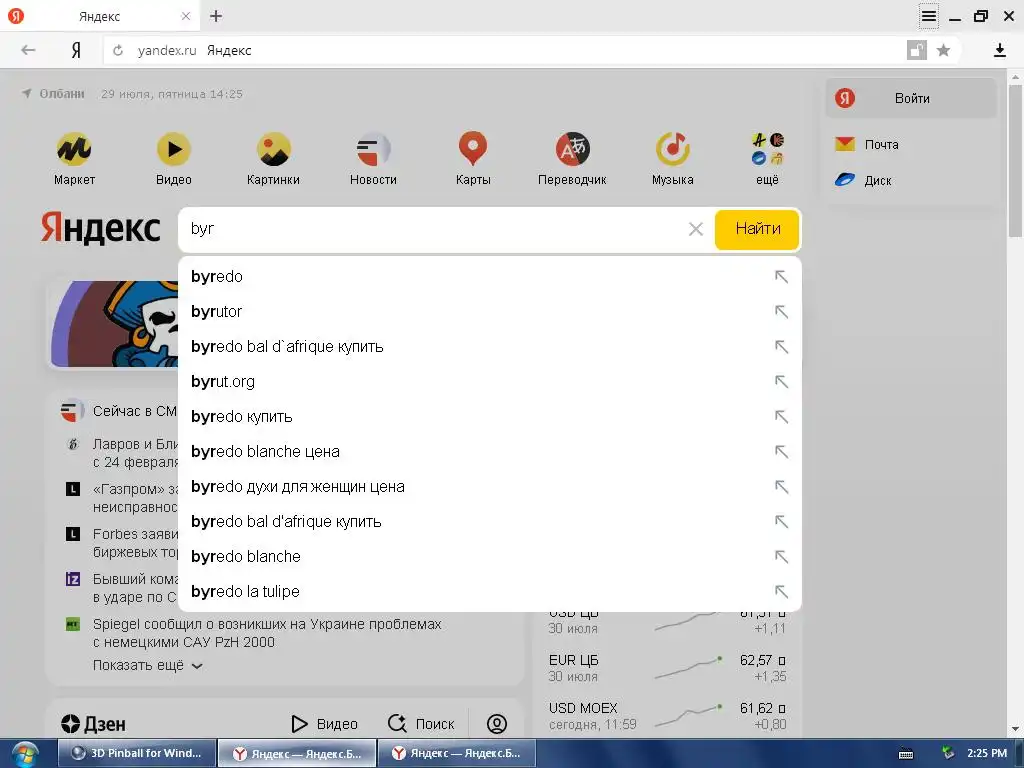Pick the byredo купить suggestion
The image size is (1024, 768).
pos(490,417)
